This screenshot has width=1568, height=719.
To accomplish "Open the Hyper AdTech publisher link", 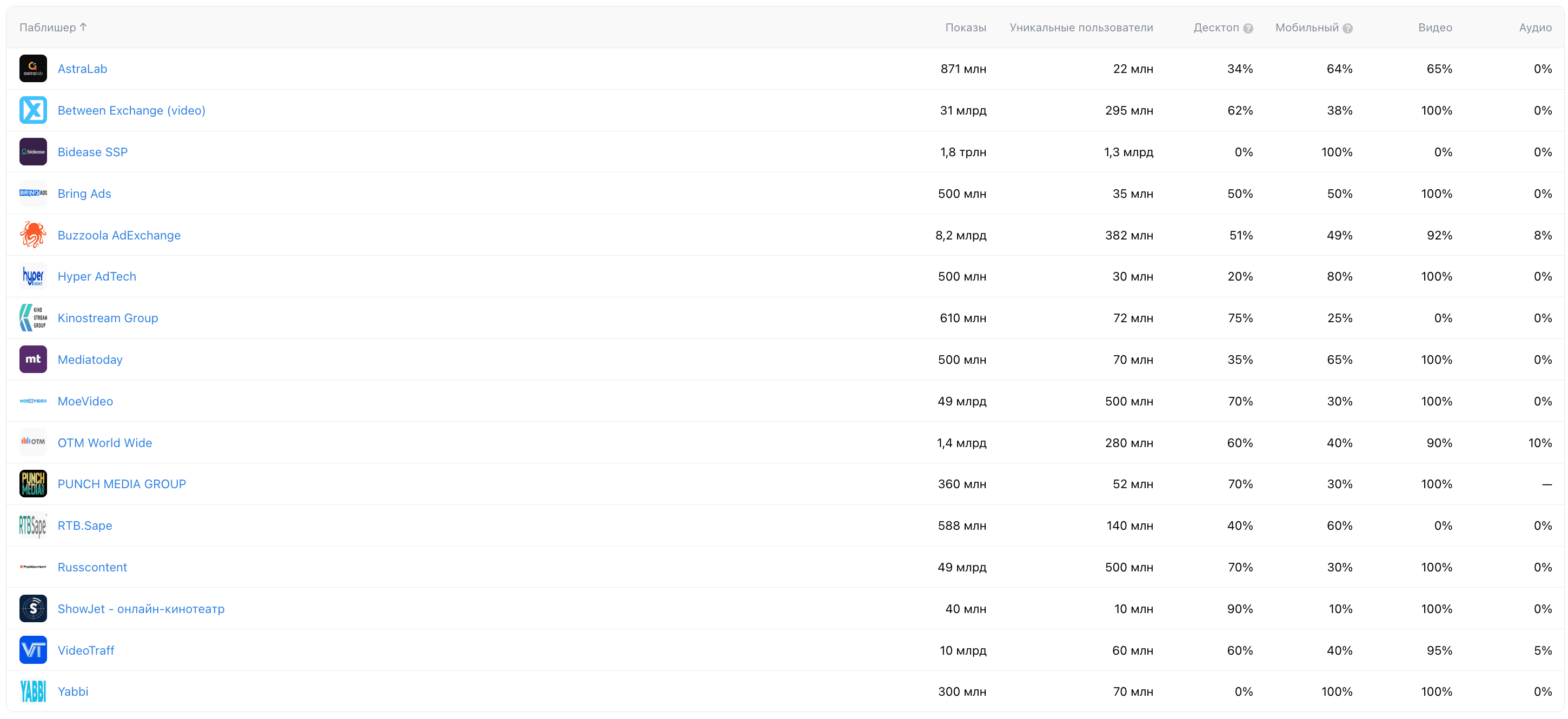I will pyautogui.click(x=97, y=276).
